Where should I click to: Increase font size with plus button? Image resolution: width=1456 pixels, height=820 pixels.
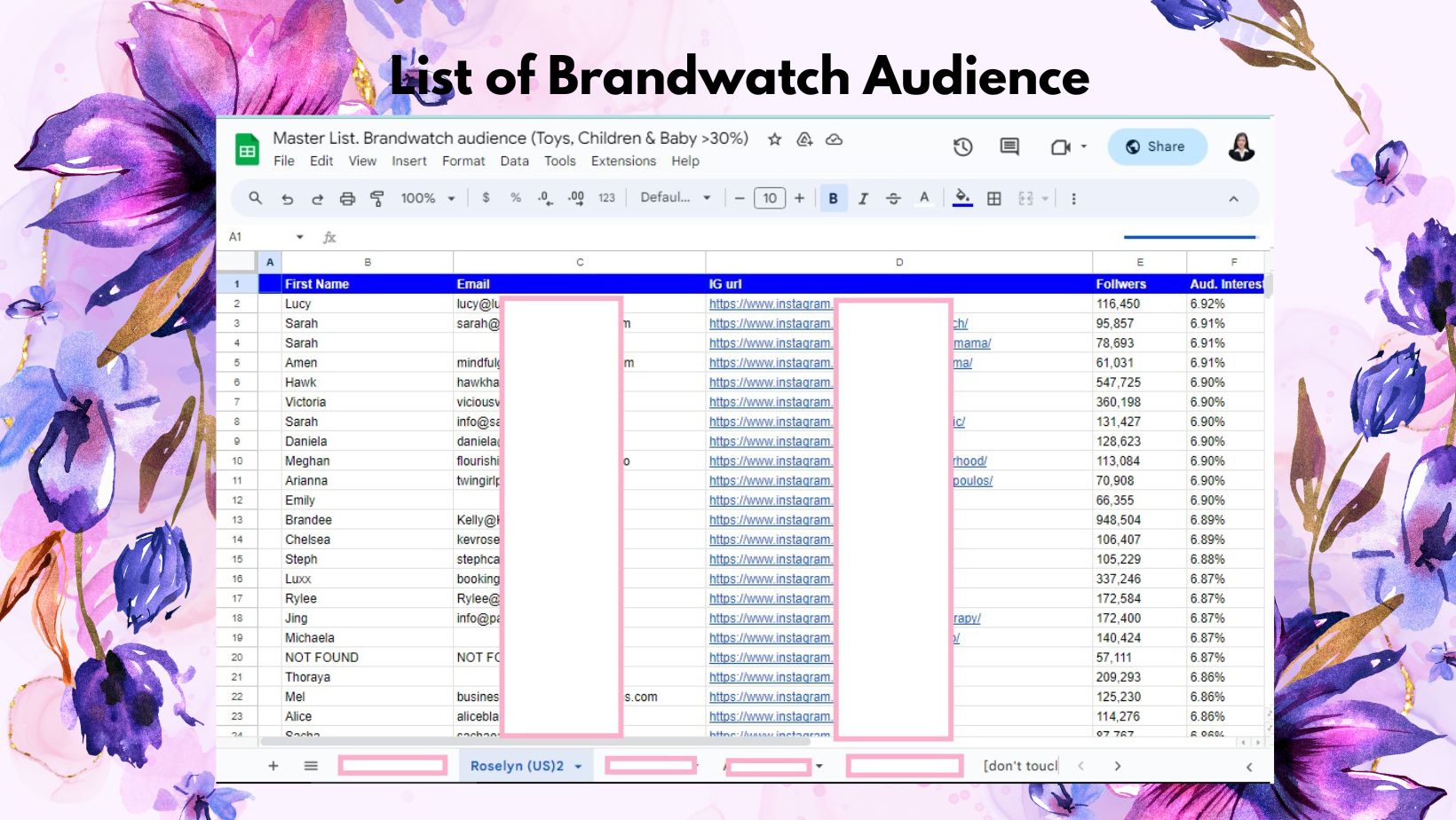[800, 199]
